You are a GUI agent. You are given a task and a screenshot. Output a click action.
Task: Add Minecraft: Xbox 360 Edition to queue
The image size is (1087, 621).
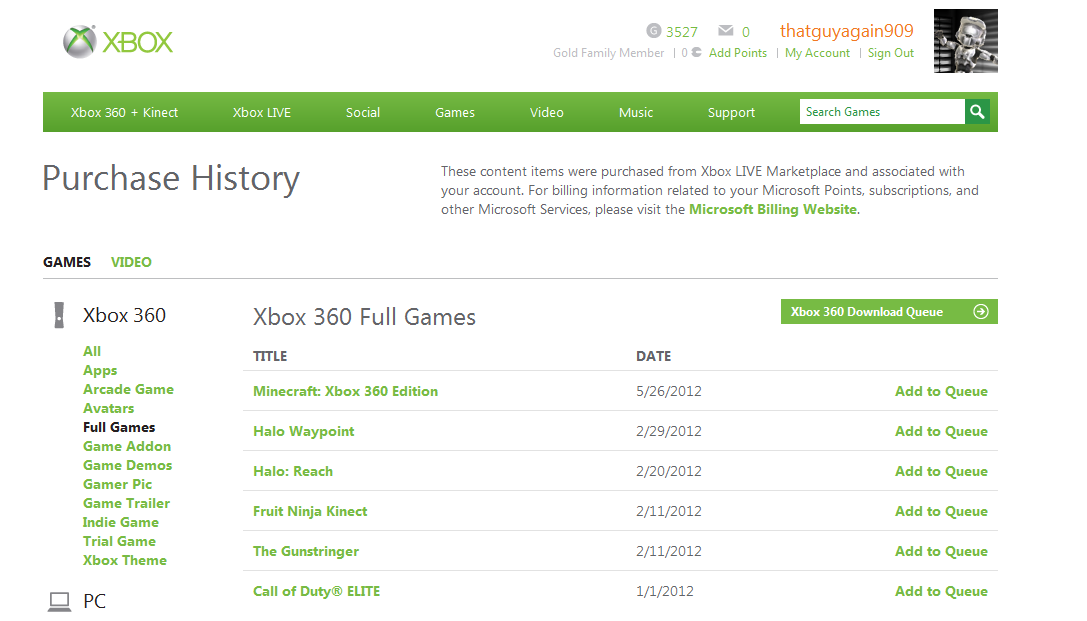(x=941, y=391)
